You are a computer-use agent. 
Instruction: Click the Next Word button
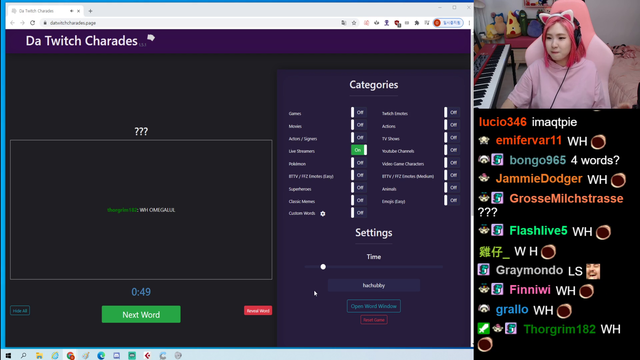141,314
